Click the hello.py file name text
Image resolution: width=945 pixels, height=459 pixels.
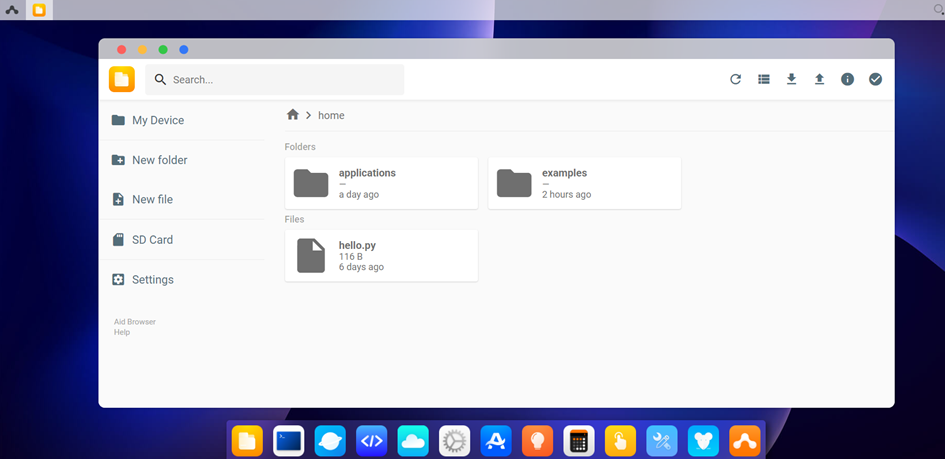click(357, 246)
